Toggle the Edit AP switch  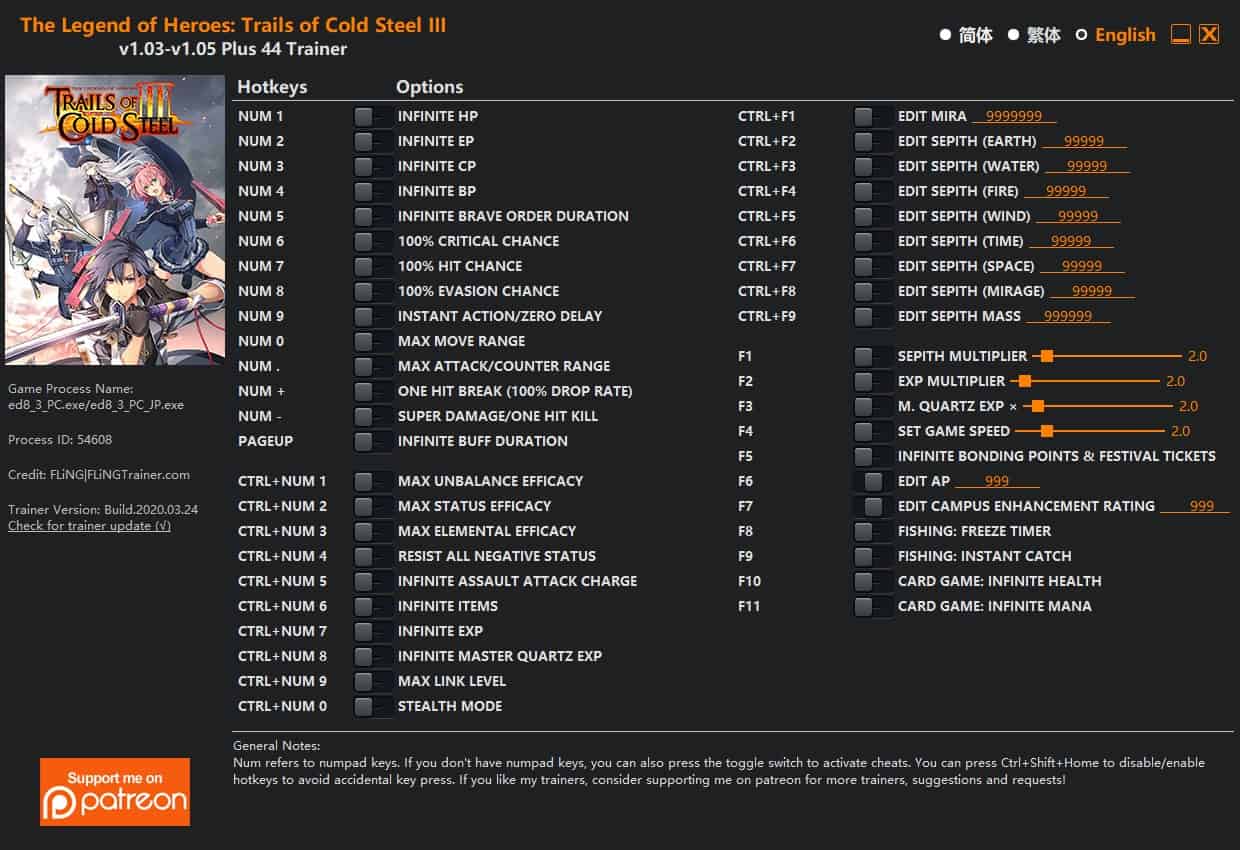click(x=873, y=482)
